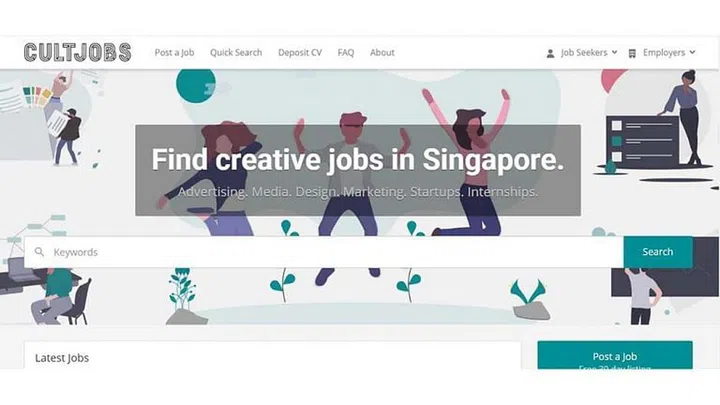Expand the Employers dropdown chevron

coord(692,52)
